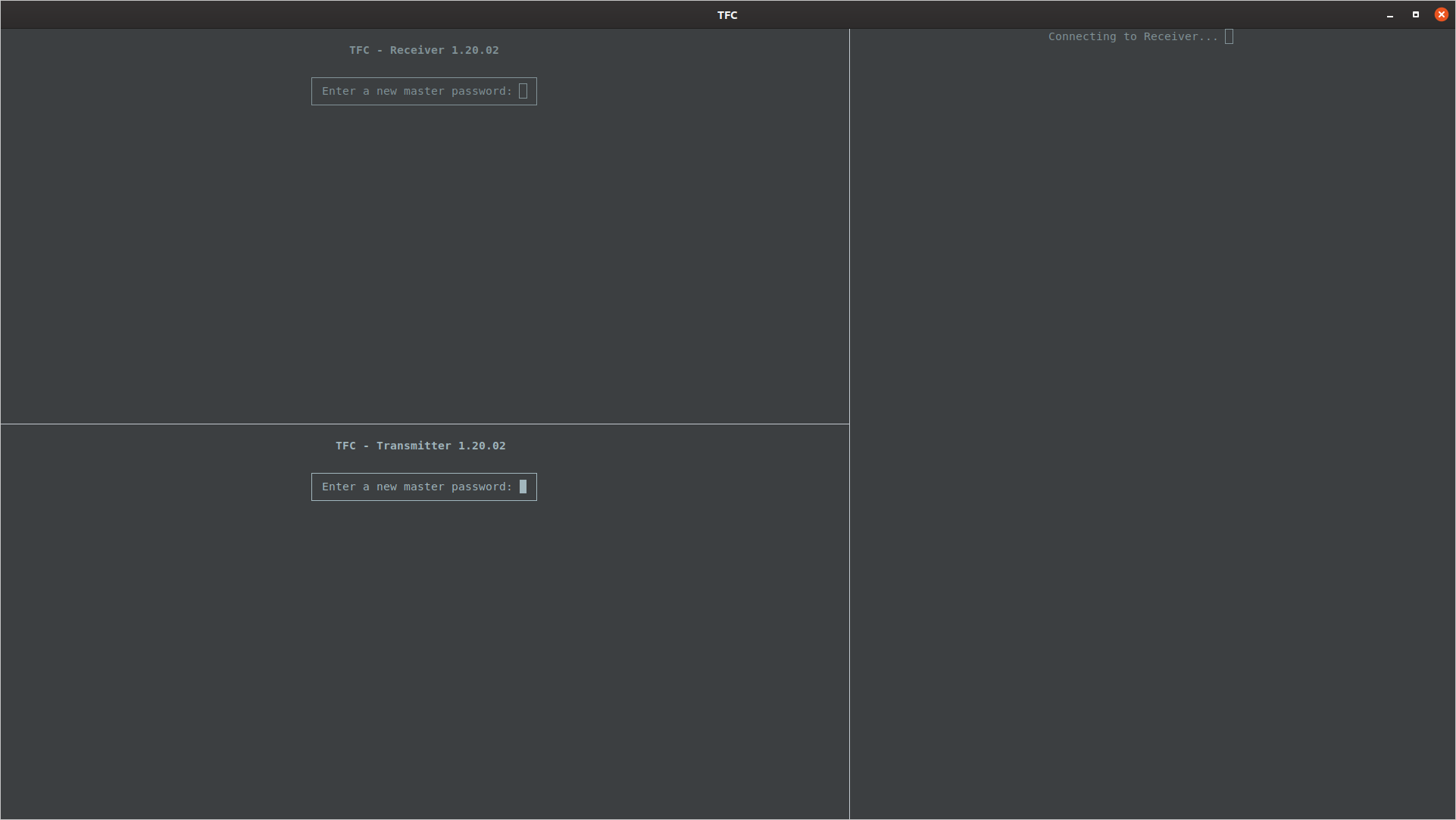Click the 'TFC - Transmitter 1.20.02' heading
1456x820 pixels.
[420, 446]
